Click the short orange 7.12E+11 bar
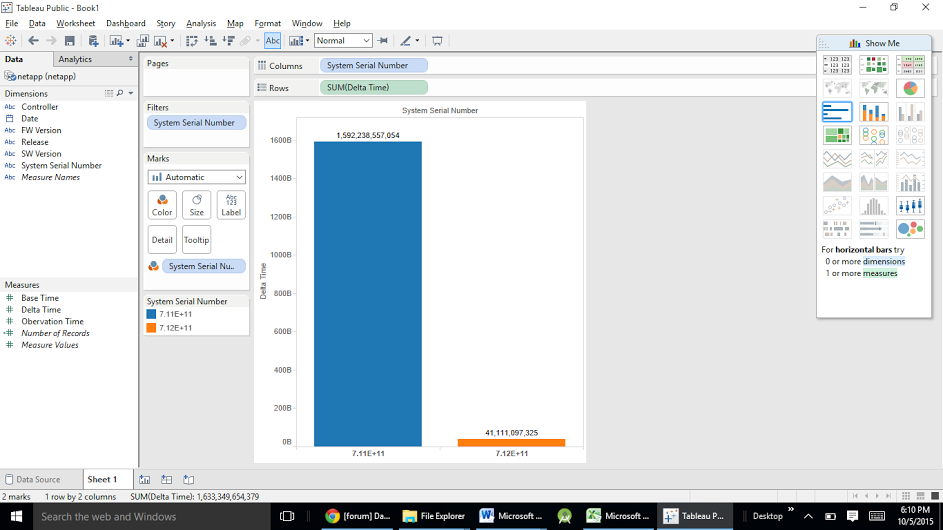The width and height of the screenshot is (943, 530). [x=511, y=443]
